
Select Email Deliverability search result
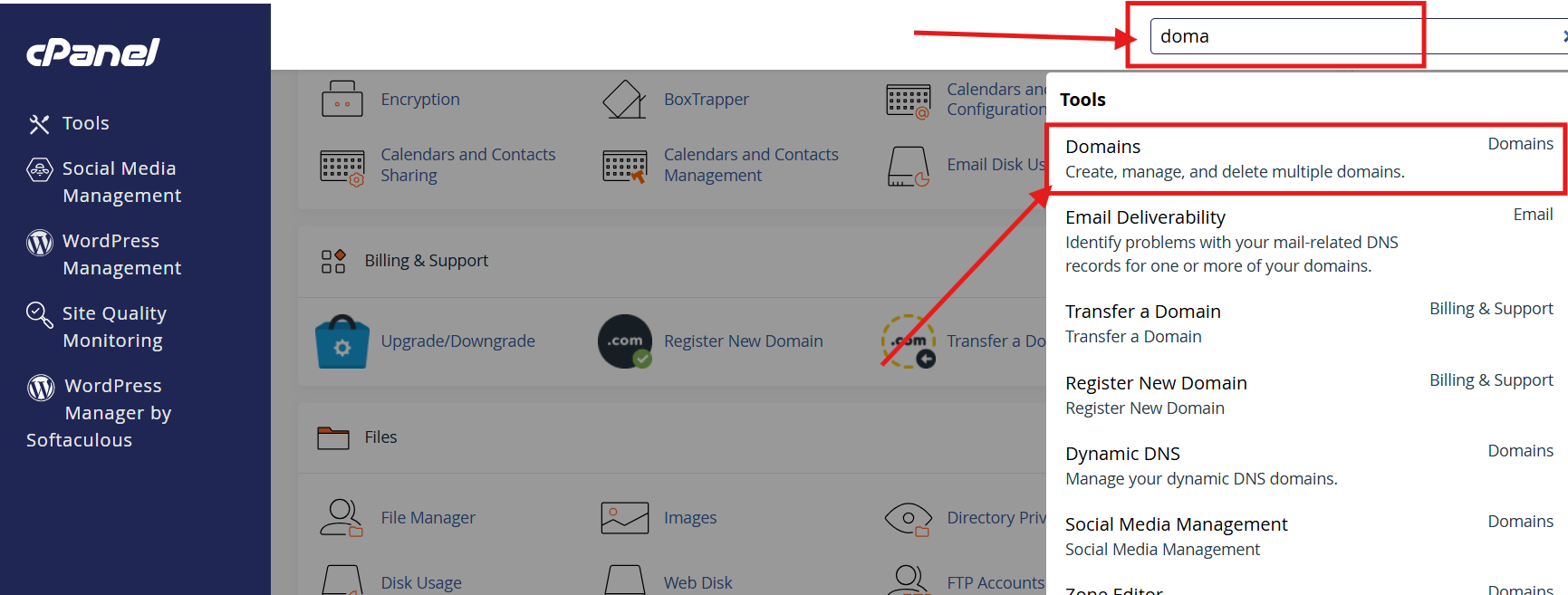(1306, 241)
